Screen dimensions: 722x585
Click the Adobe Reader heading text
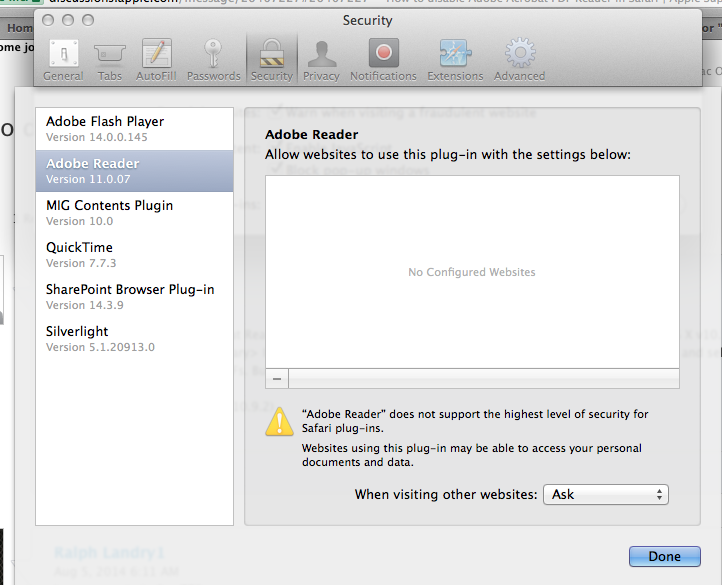(x=311, y=135)
